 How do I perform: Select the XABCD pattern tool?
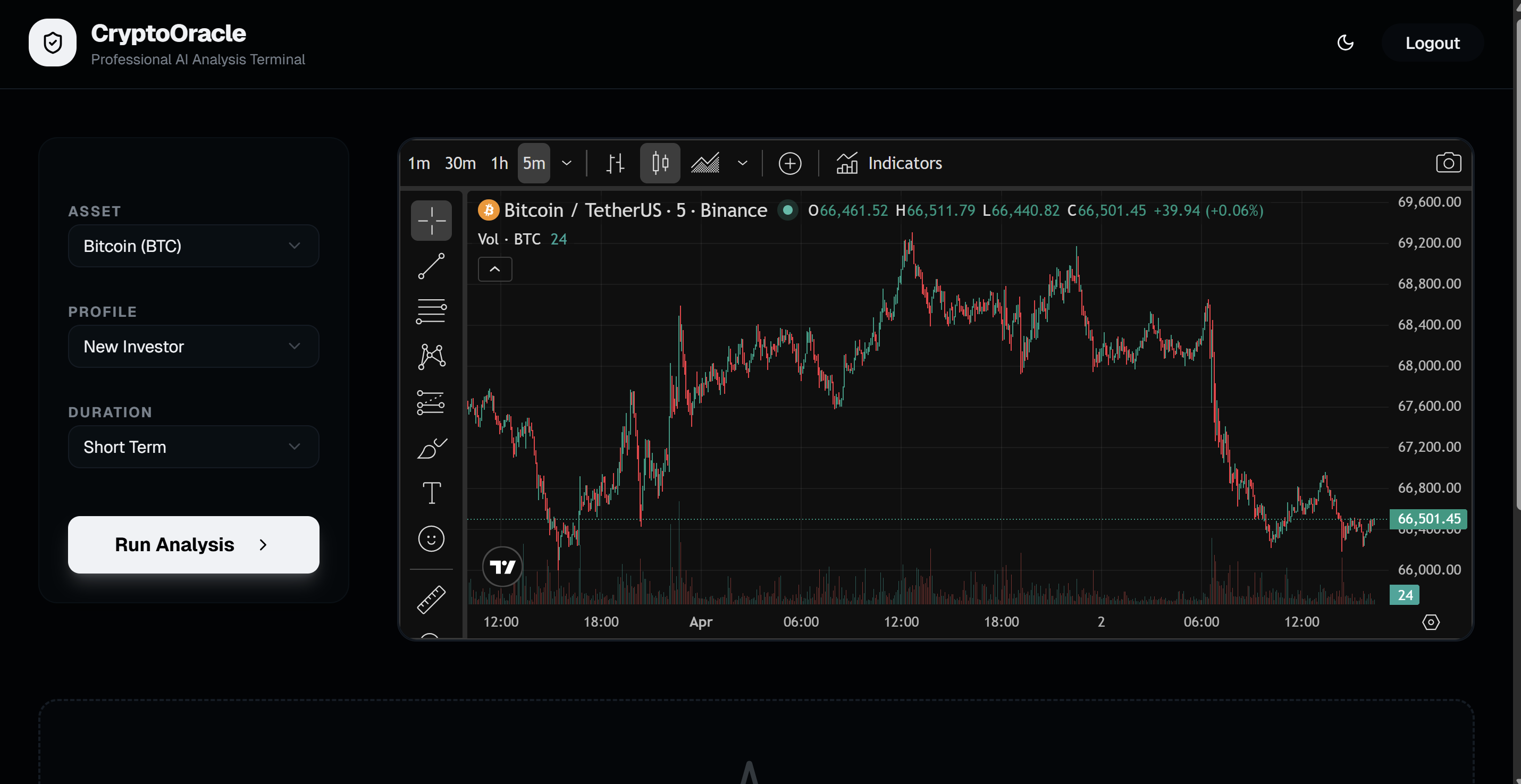431,357
